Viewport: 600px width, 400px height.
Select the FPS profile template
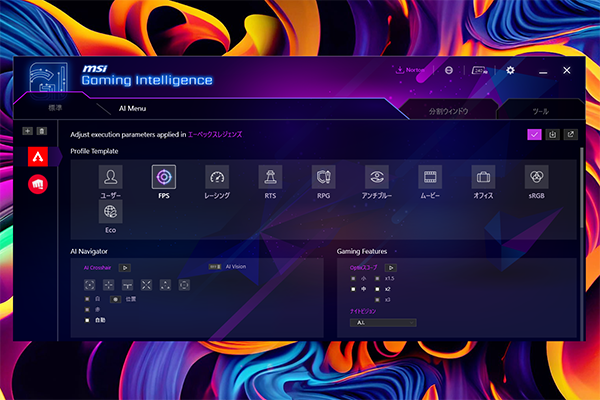pos(164,178)
